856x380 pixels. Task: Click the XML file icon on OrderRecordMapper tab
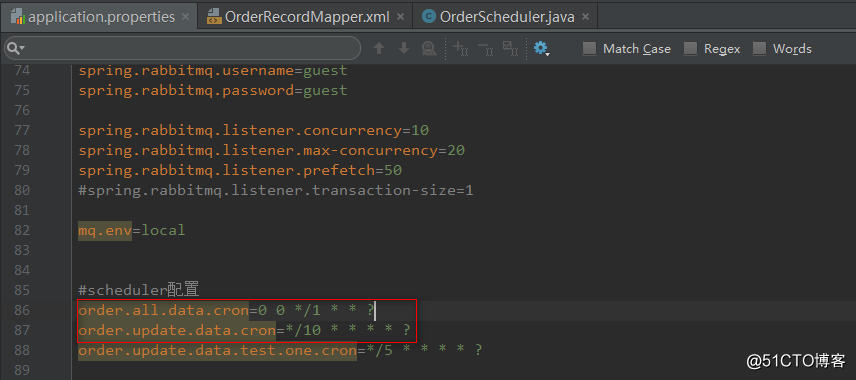214,17
